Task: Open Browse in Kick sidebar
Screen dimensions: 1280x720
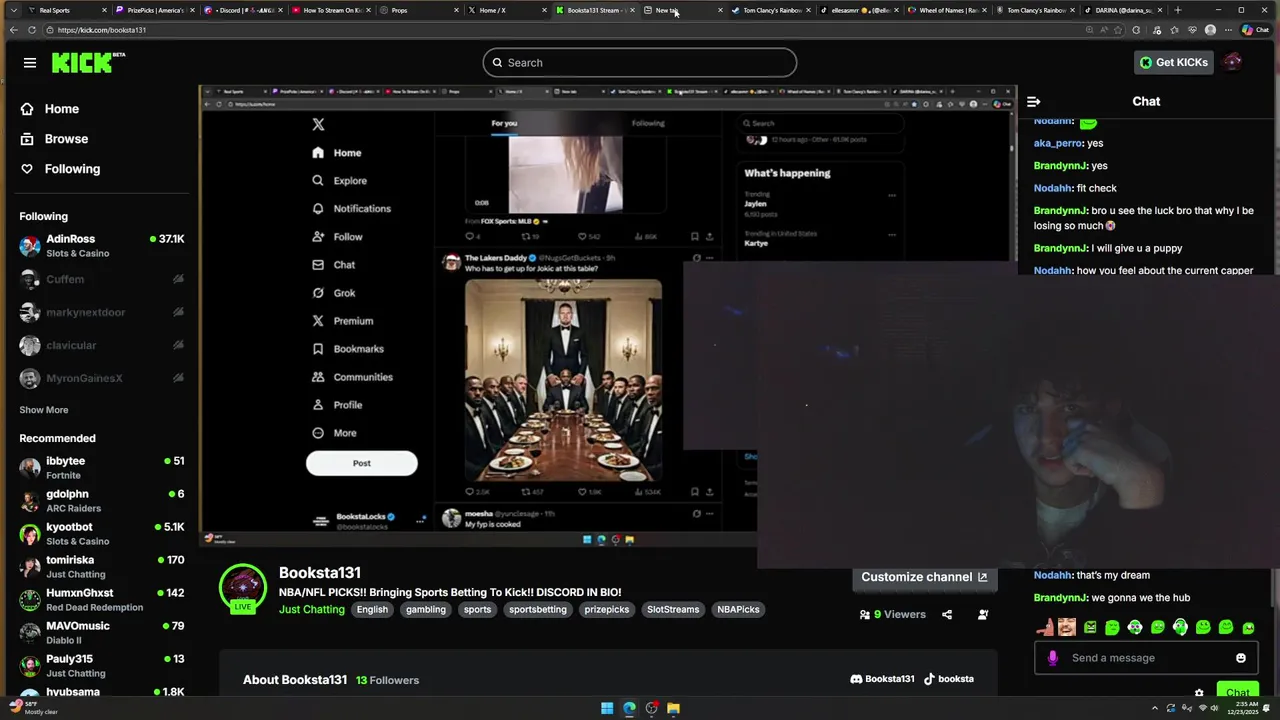Action: pyautogui.click(x=54, y=139)
